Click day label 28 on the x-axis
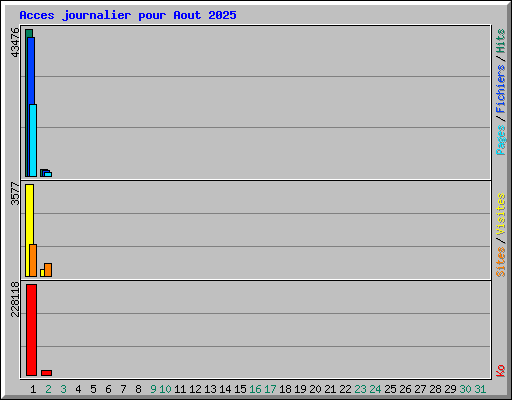 (x=435, y=389)
